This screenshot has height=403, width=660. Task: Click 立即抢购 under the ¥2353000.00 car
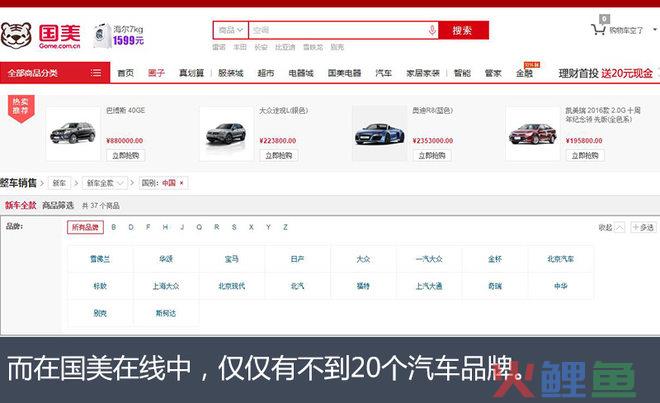[432, 155]
